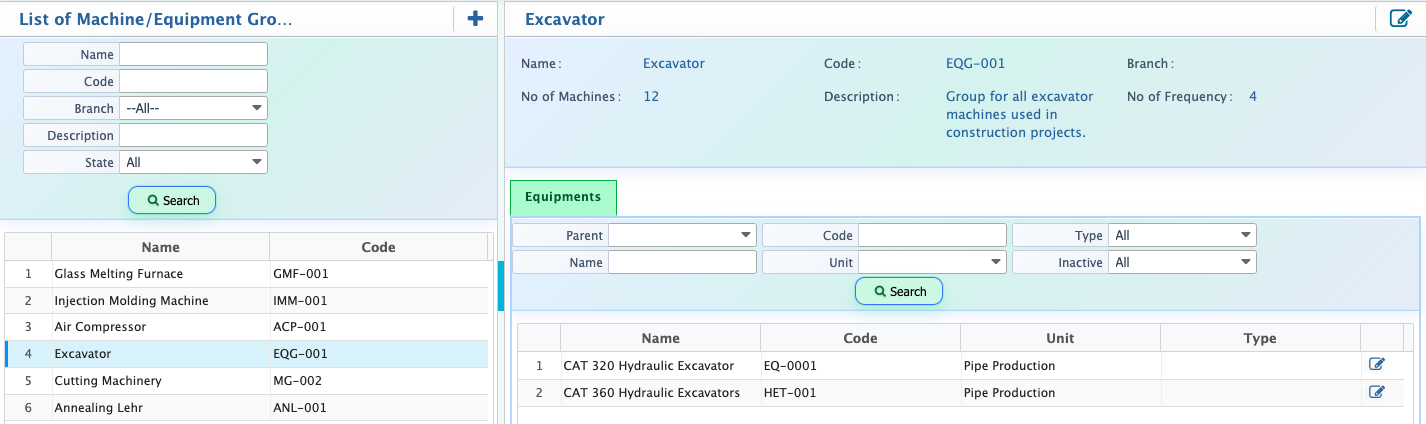Click code cell GMF-001
Image resolution: width=1426 pixels, height=424 pixels.
300,273
